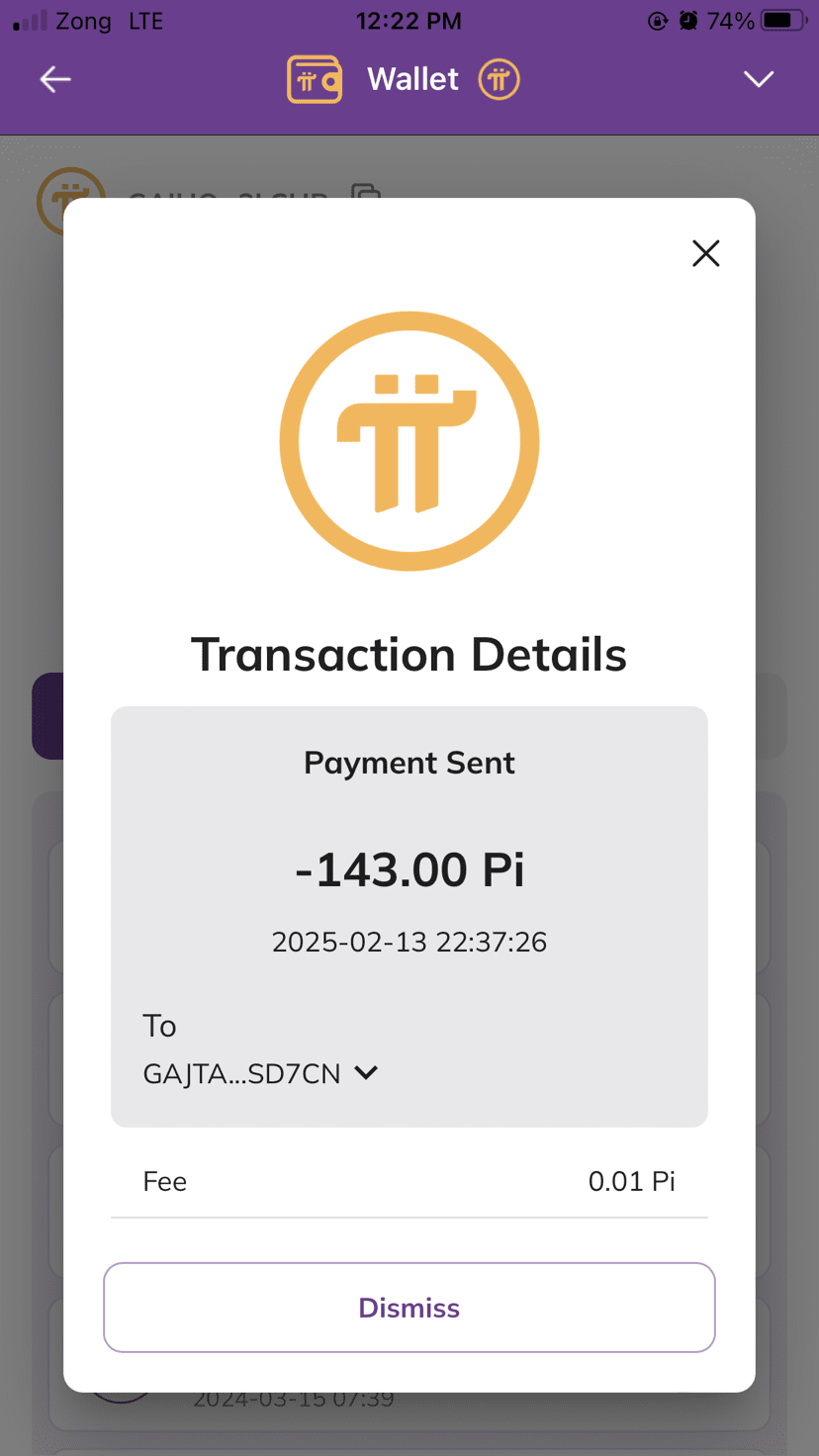Tap the battery indicator in the status bar

(783, 21)
